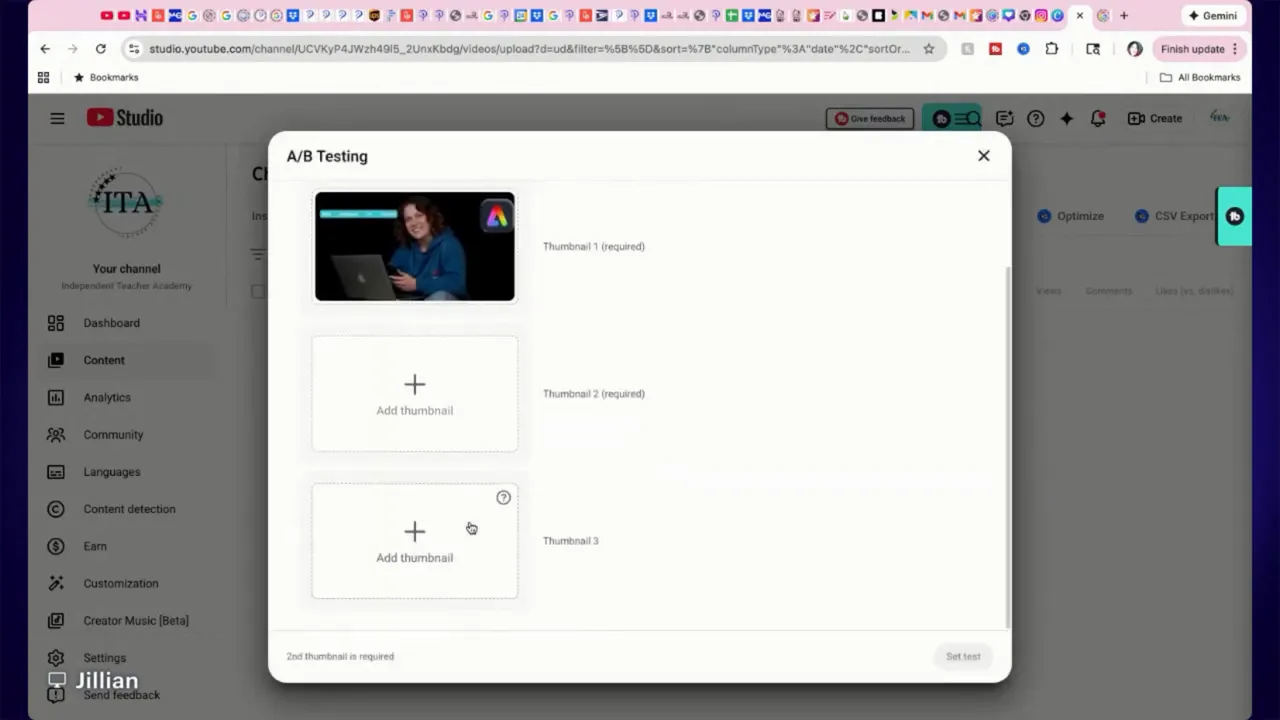This screenshot has width=1280, height=720.
Task: Click the What's New sparkle icon
Action: point(1066,118)
